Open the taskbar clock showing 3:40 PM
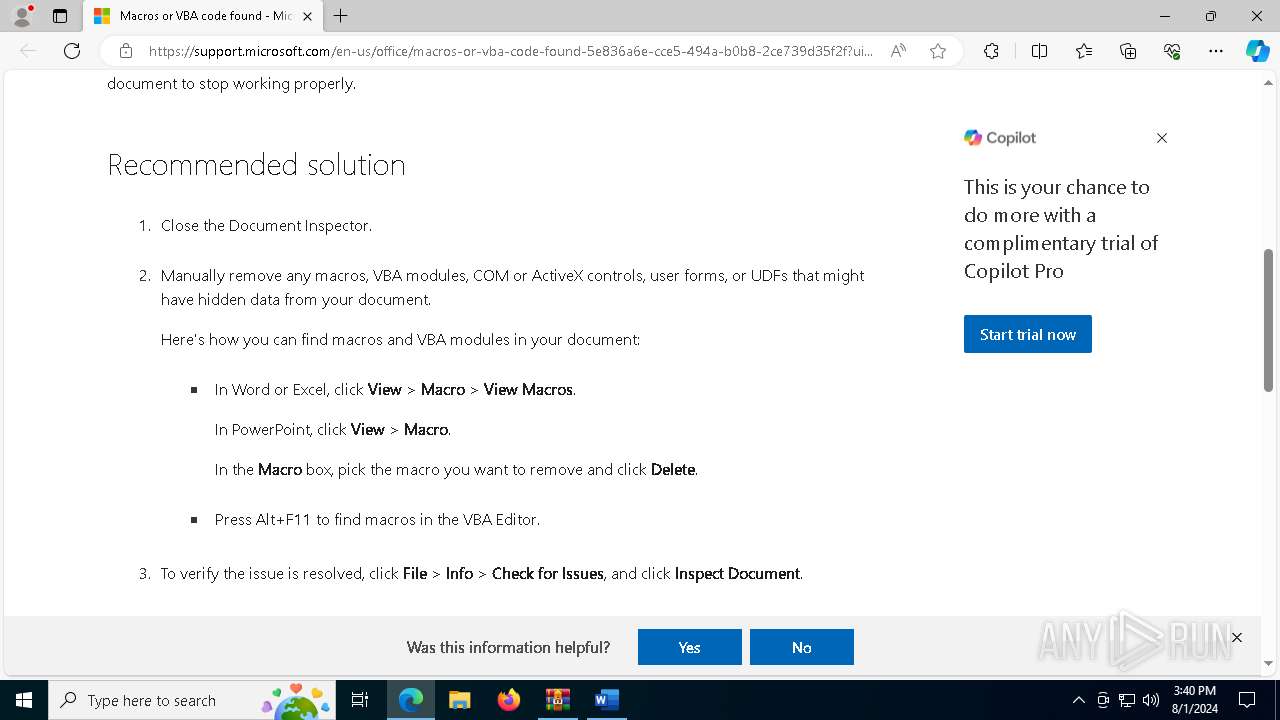Screen dimensions: 1280x720 1194,700
